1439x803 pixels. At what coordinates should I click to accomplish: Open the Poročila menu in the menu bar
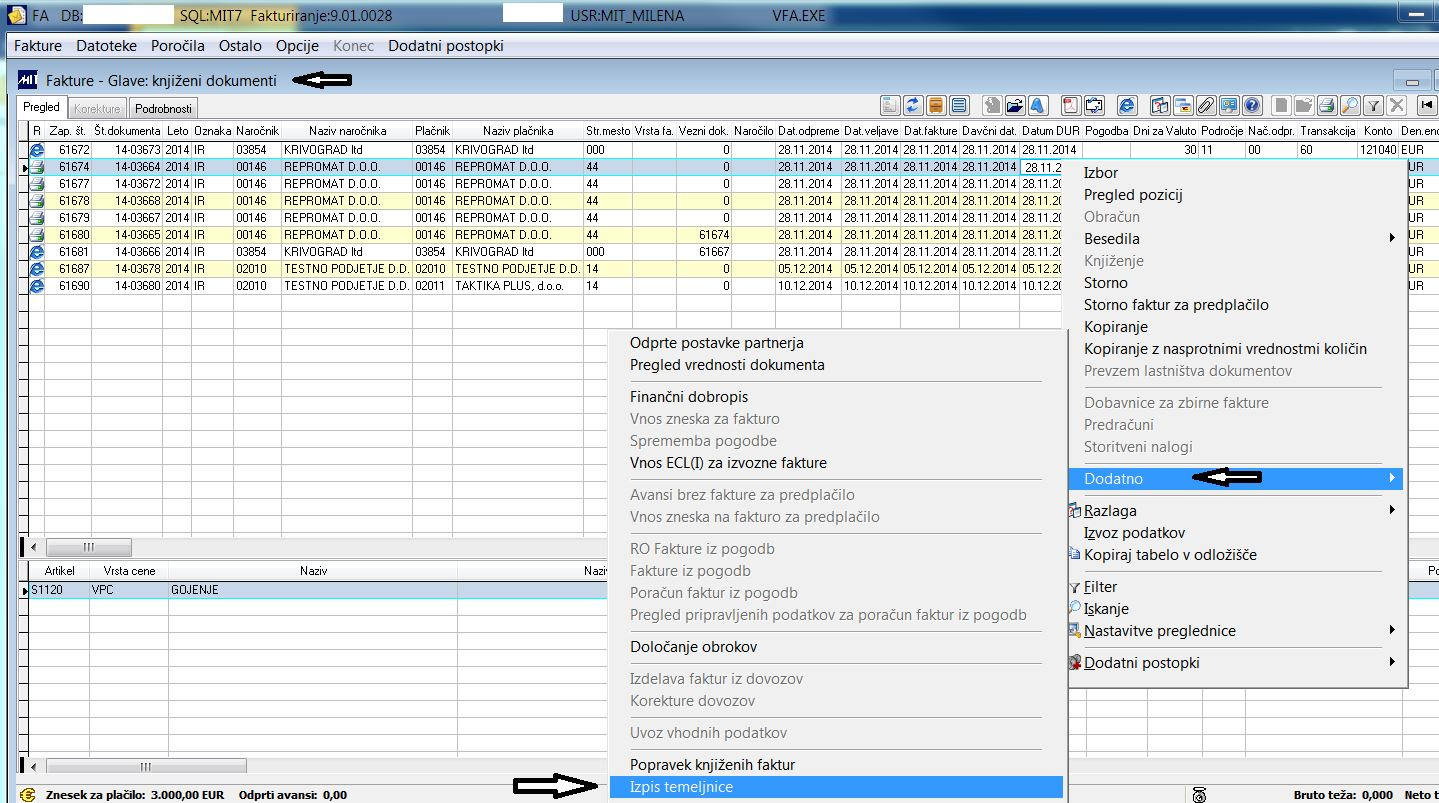(x=177, y=46)
